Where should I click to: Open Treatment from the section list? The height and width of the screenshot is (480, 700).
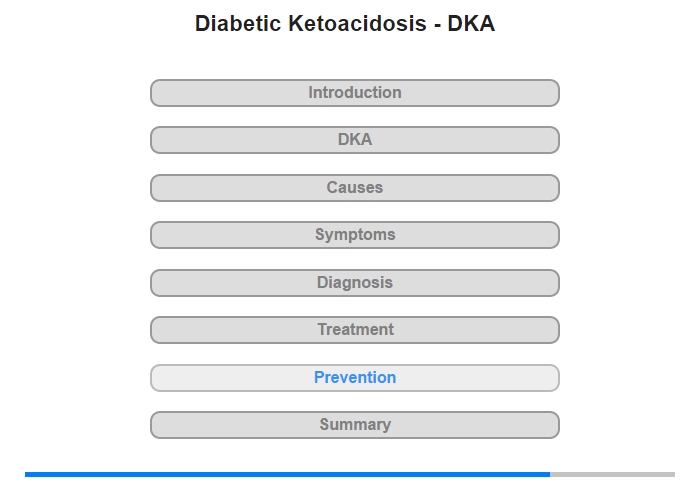click(354, 330)
